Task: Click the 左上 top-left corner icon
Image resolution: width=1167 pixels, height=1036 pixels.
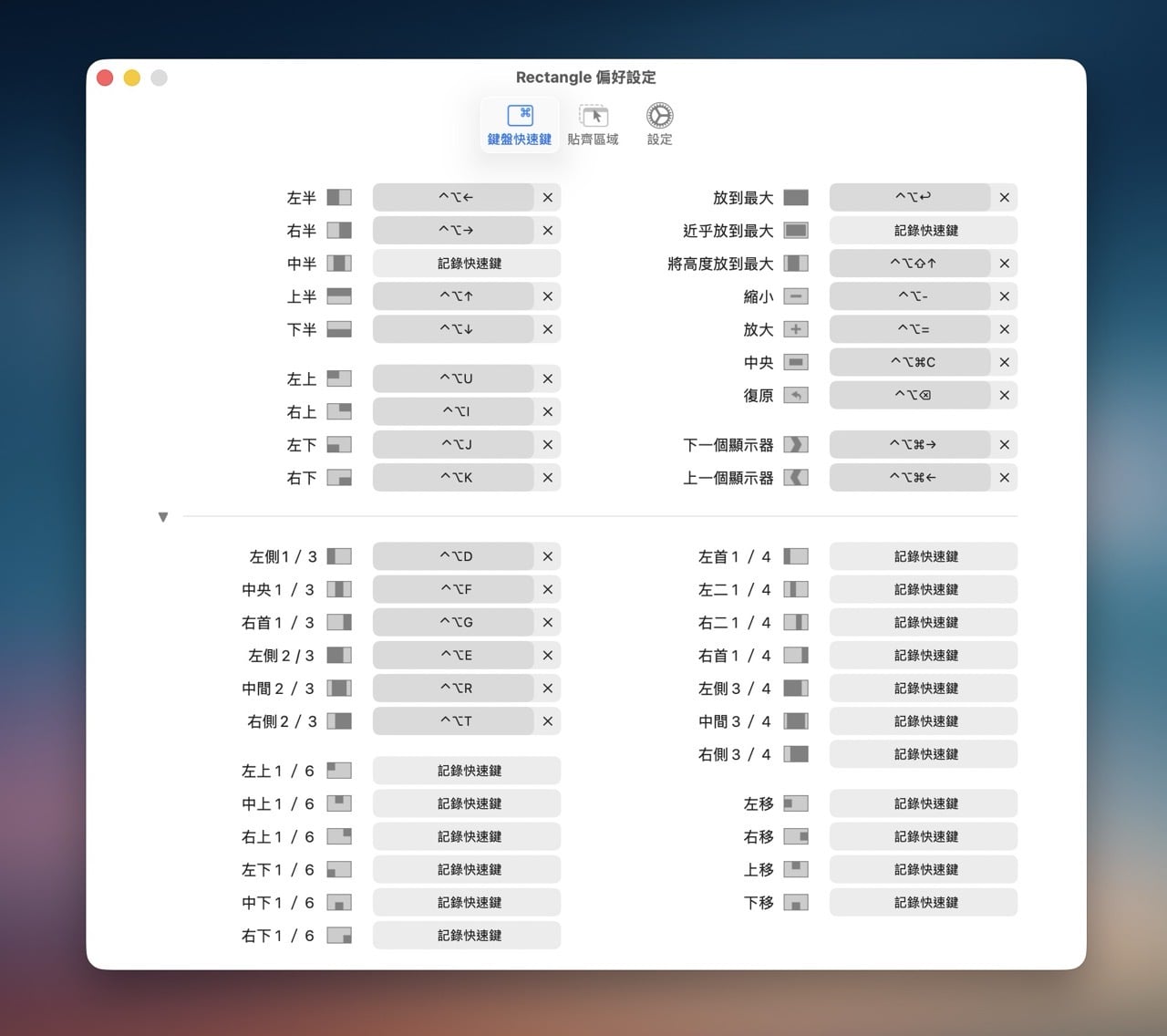Action: coord(339,378)
